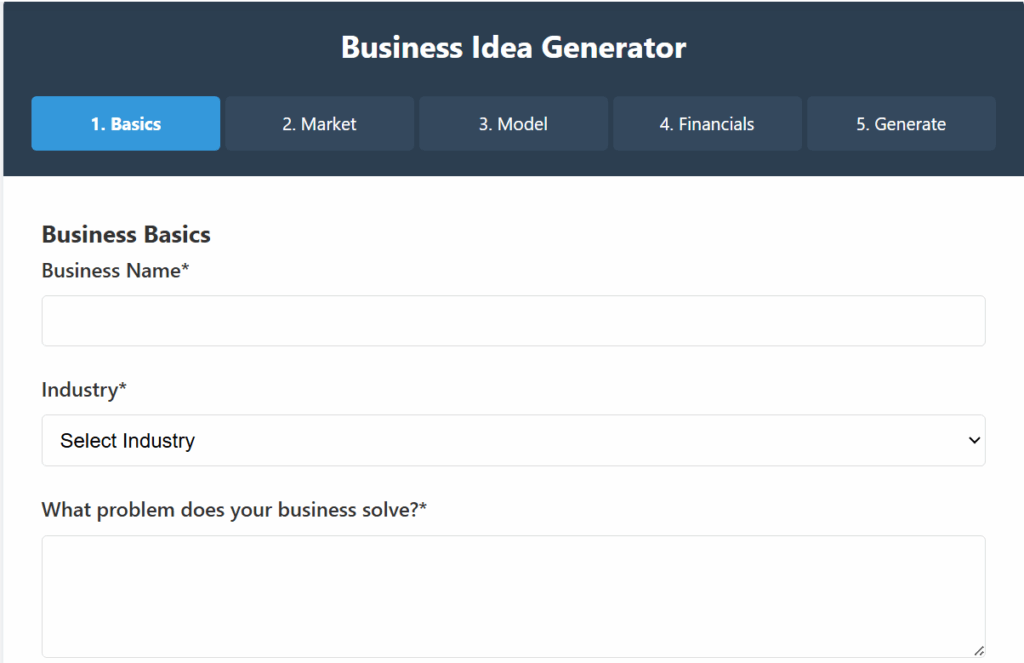Image resolution: width=1024 pixels, height=663 pixels.
Task: Click the asterisk after Business Name
Action: (185, 269)
